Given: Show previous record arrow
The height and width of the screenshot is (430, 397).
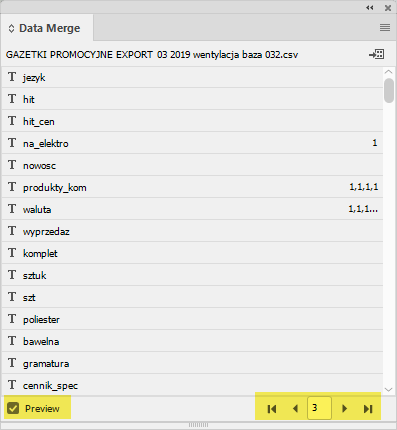Looking at the screenshot, I should tap(295, 408).
